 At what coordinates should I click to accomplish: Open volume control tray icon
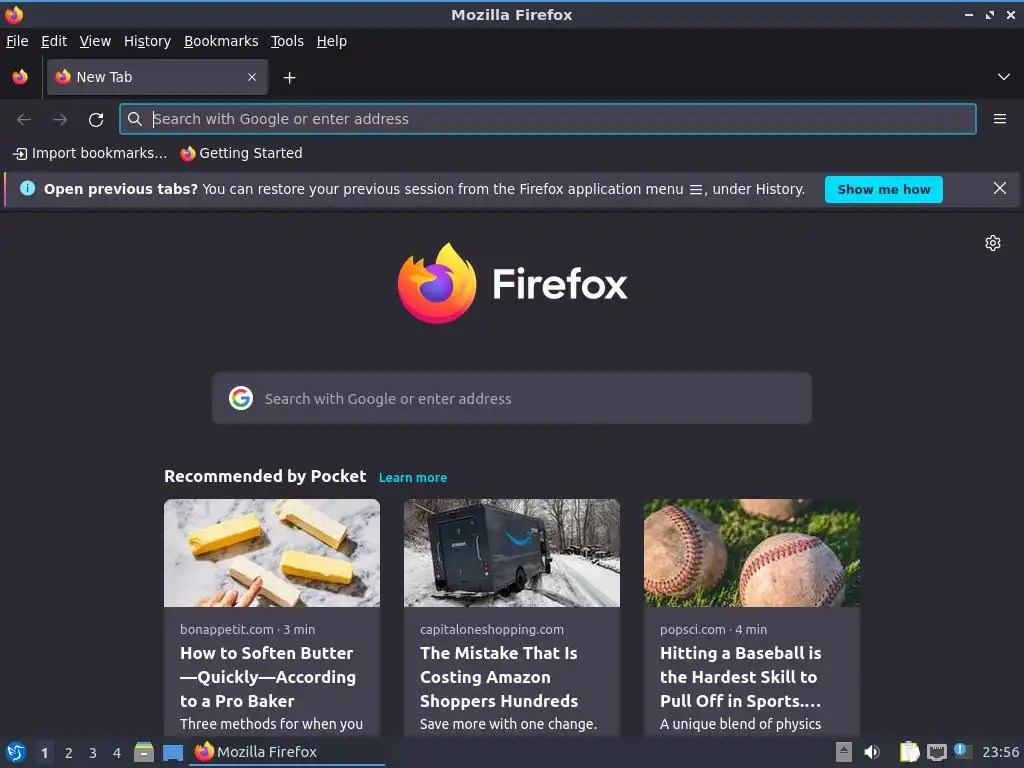click(872, 752)
